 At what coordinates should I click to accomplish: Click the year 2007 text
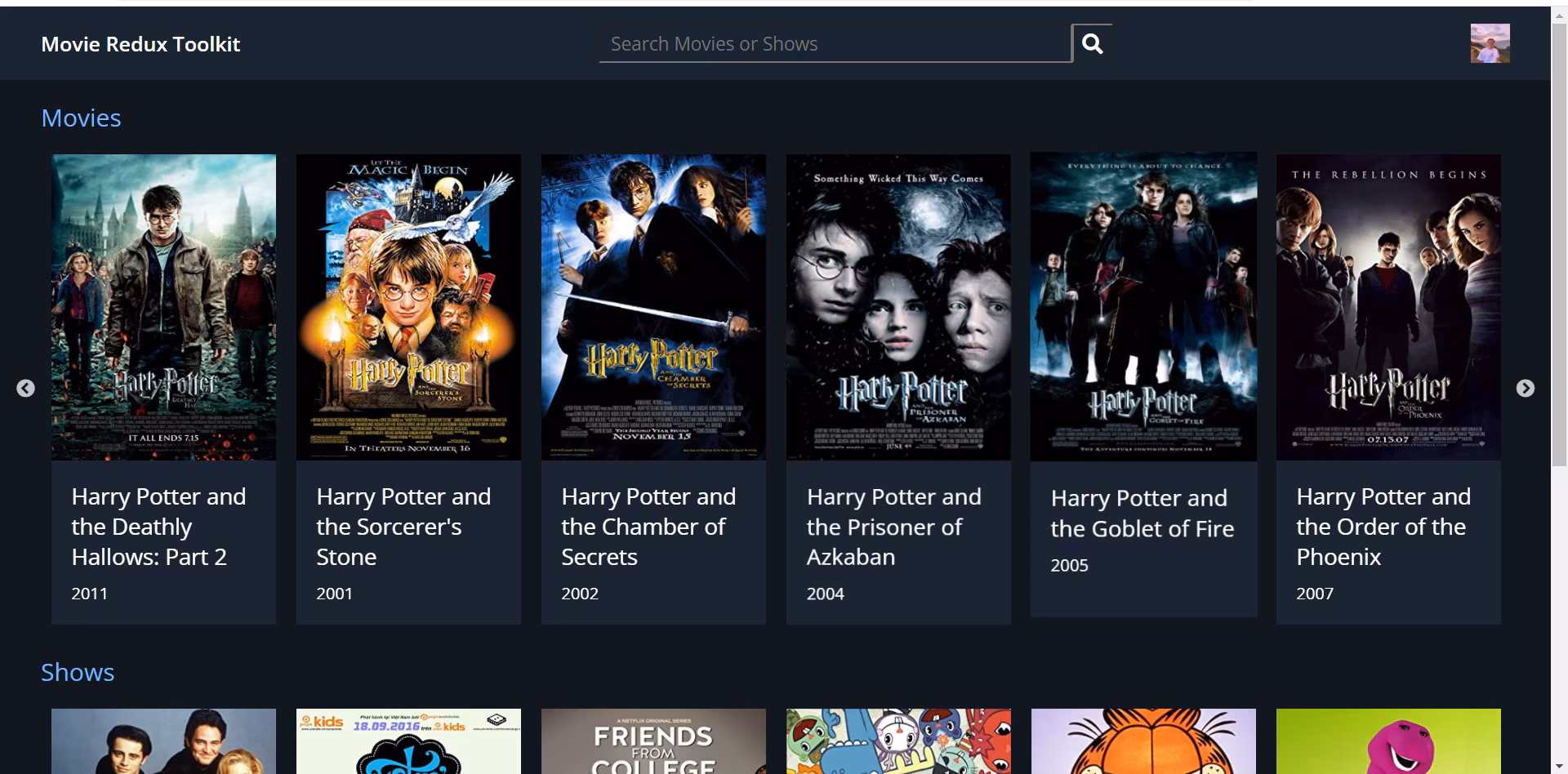(1315, 594)
